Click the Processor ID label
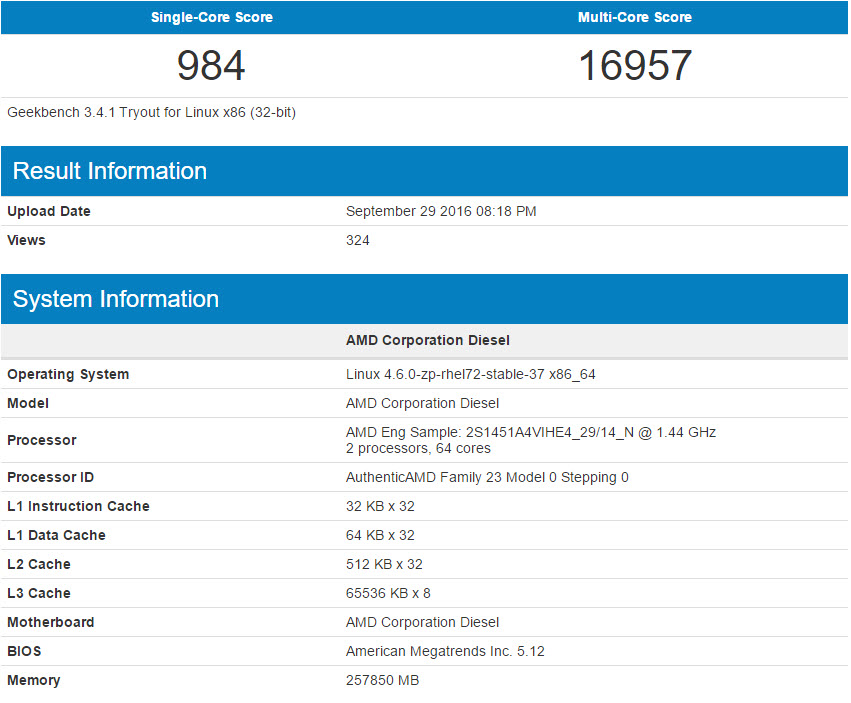This screenshot has width=851, height=703. pyautogui.click(x=50, y=477)
